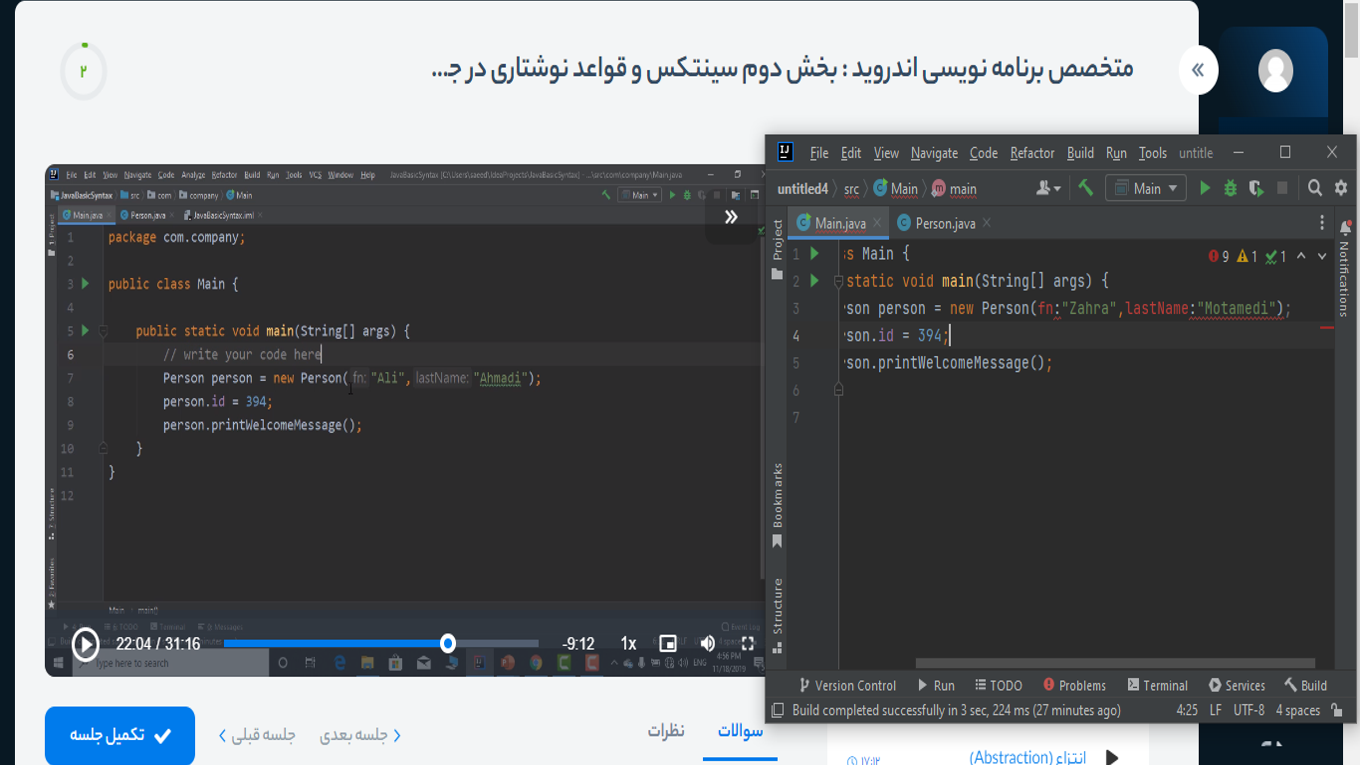The height and width of the screenshot is (765, 1360).
Task: Click the grey Stop square in the IntelliJ toolbar
Action: (x=1282, y=188)
